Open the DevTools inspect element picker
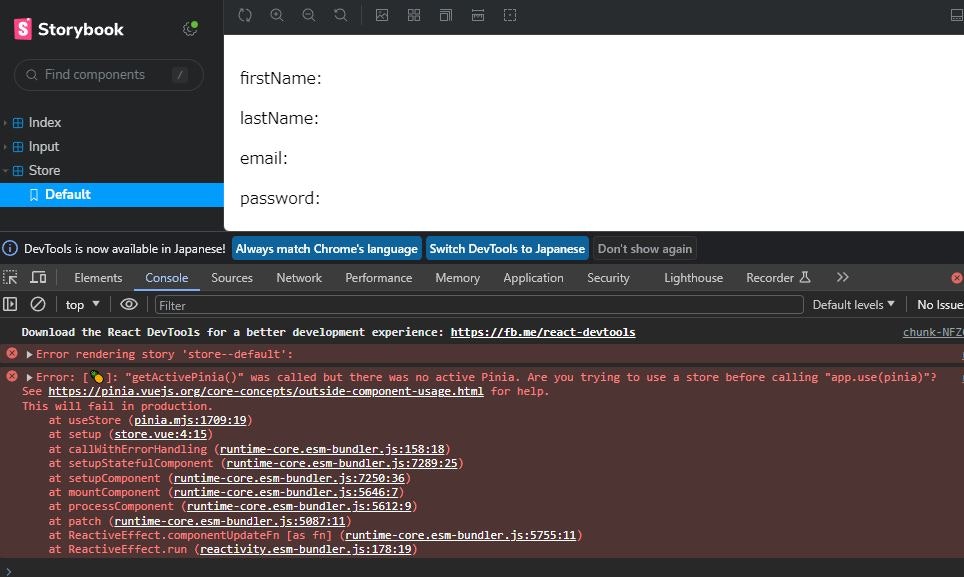The height and width of the screenshot is (577, 964). [x=10, y=277]
